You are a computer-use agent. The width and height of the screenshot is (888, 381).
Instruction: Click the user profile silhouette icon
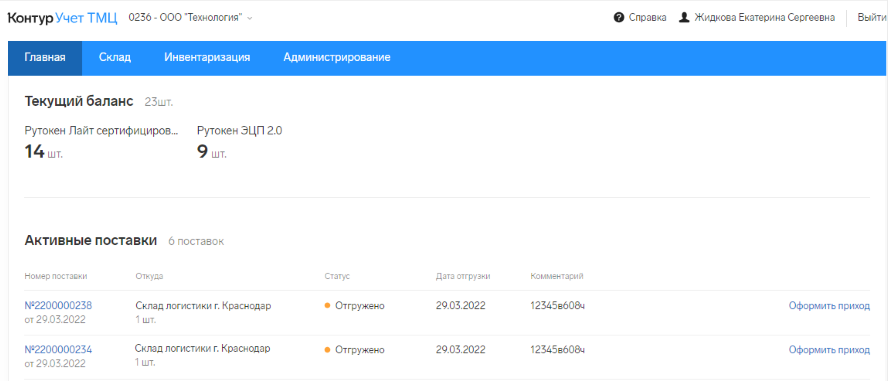[684, 18]
